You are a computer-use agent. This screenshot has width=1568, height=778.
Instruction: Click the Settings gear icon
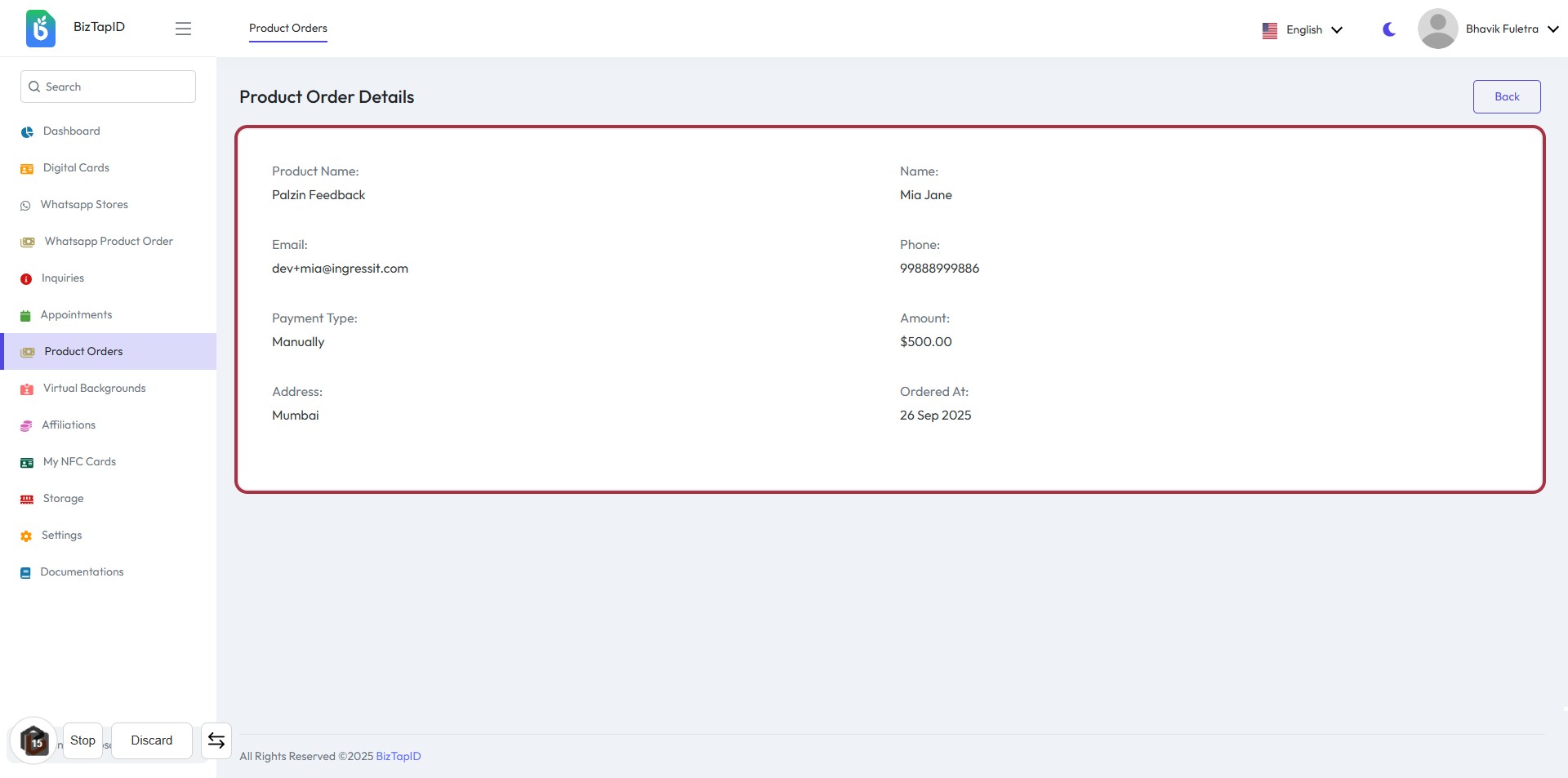(x=26, y=536)
